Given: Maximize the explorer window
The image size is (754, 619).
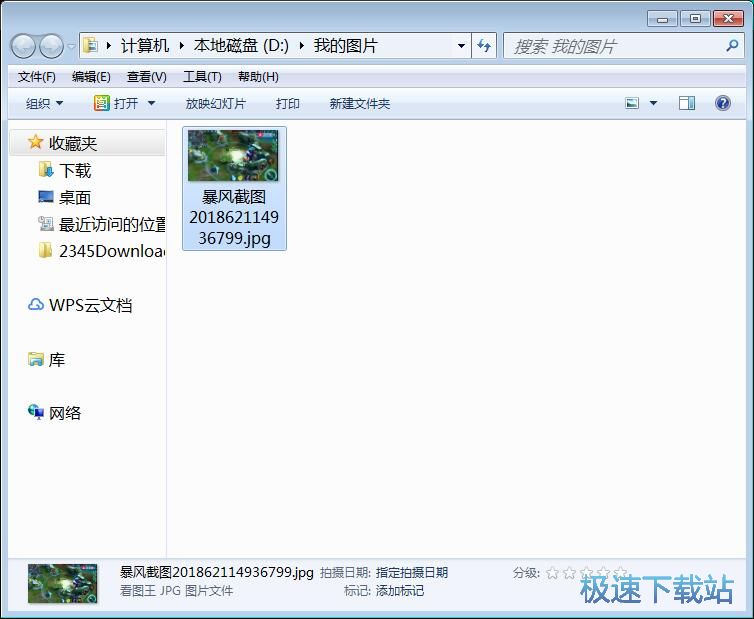Looking at the screenshot, I should coord(695,19).
